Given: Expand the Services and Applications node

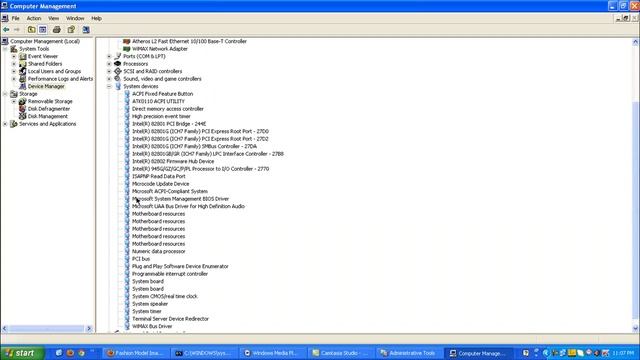Looking at the screenshot, I should click(5, 124).
